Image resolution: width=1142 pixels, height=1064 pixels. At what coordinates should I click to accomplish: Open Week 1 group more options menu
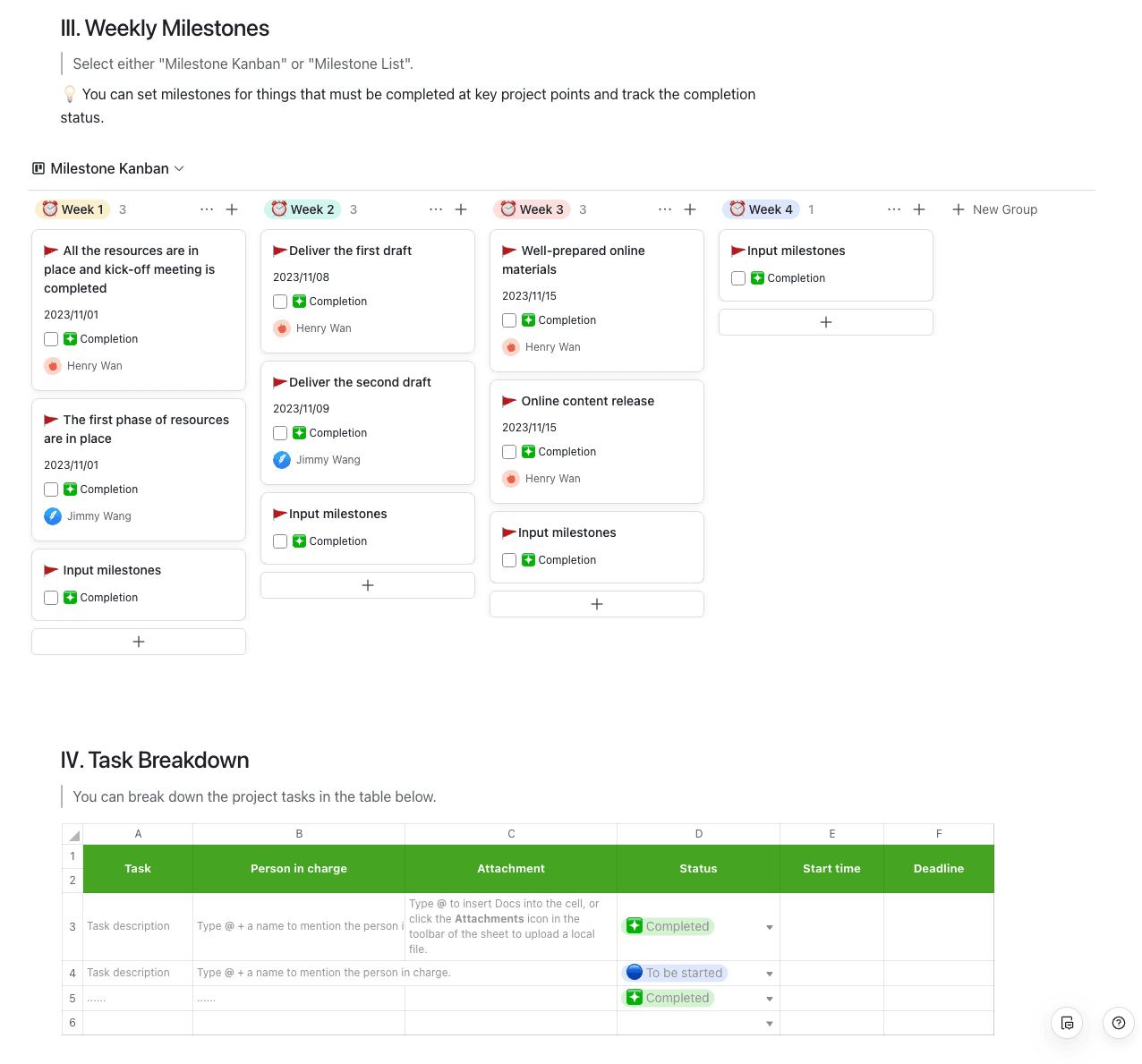pyautogui.click(x=207, y=209)
